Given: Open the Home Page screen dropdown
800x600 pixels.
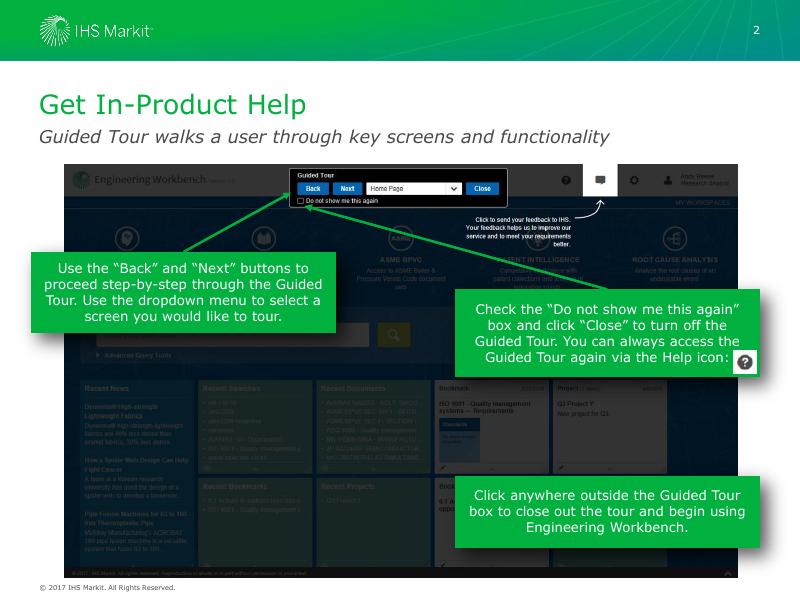Looking at the screenshot, I should pyautogui.click(x=414, y=188).
